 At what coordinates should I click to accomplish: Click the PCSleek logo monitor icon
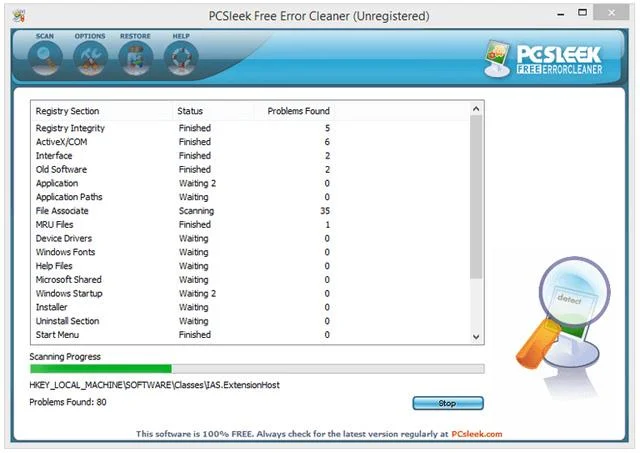pyautogui.click(x=497, y=58)
